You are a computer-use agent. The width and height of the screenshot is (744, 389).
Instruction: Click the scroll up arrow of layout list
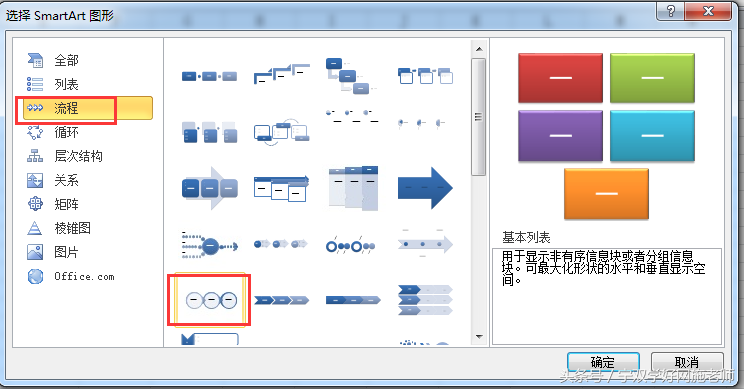(479, 48)
